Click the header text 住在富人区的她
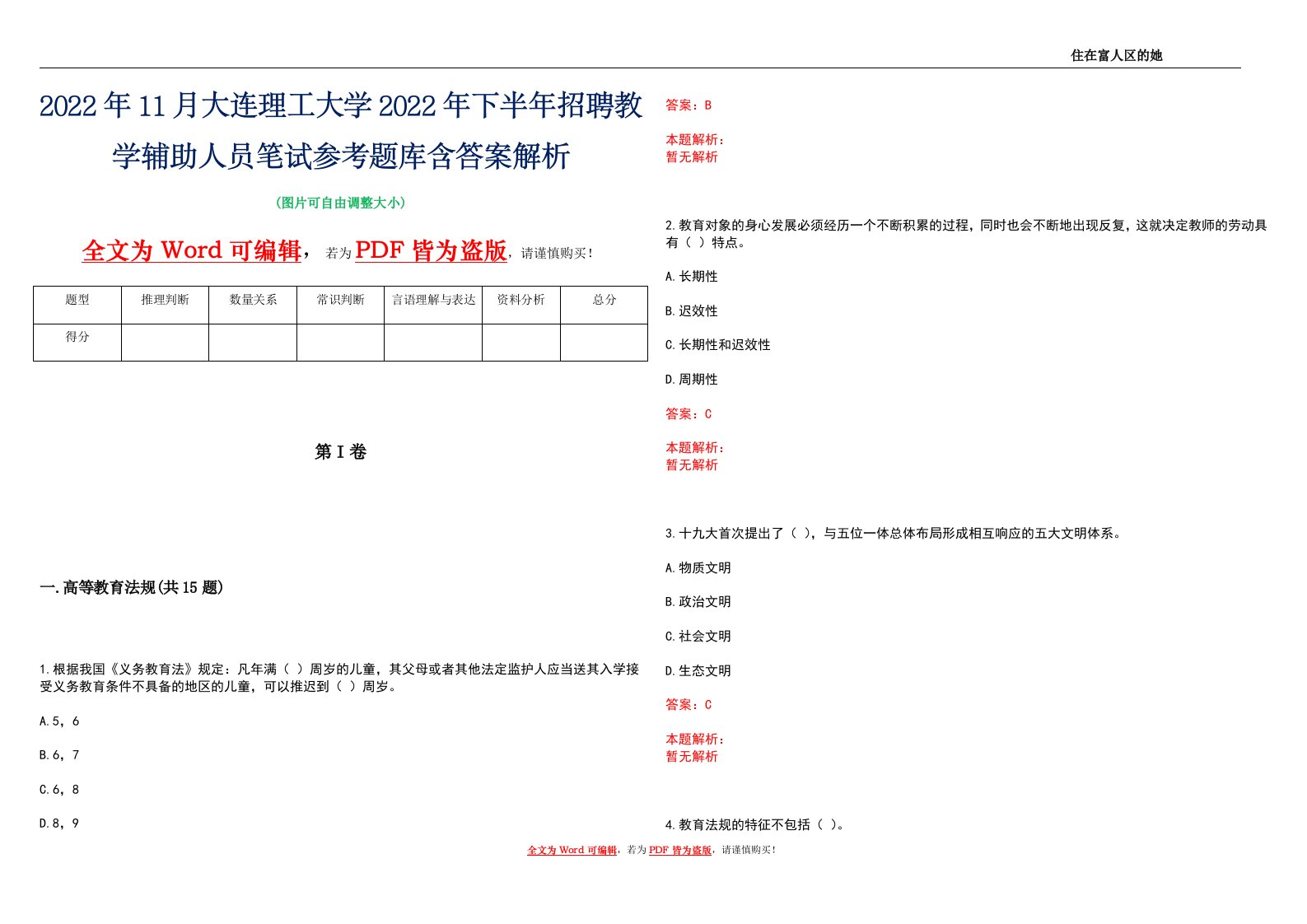This screenshot has width=1307, height=924. coord(1116,55)
